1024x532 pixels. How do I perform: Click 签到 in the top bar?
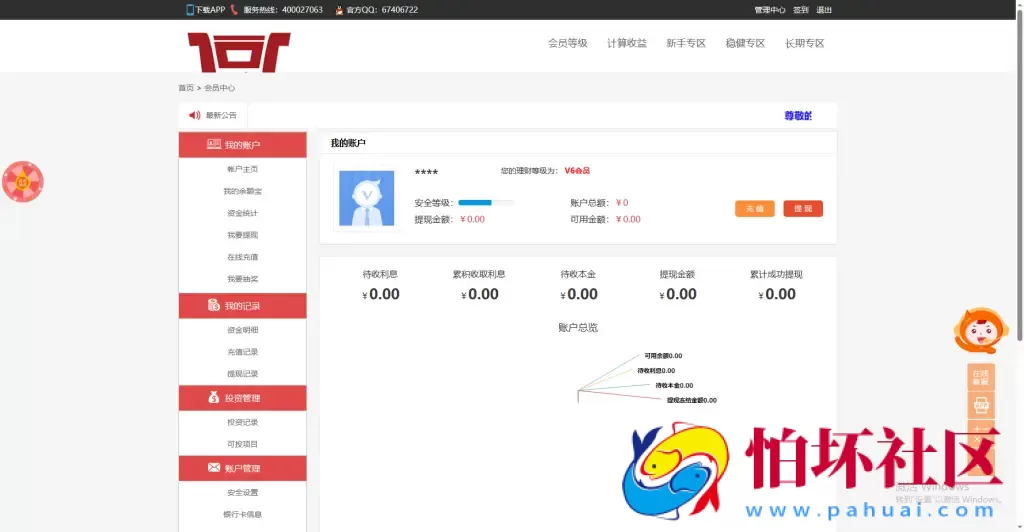tap(801, 10)
